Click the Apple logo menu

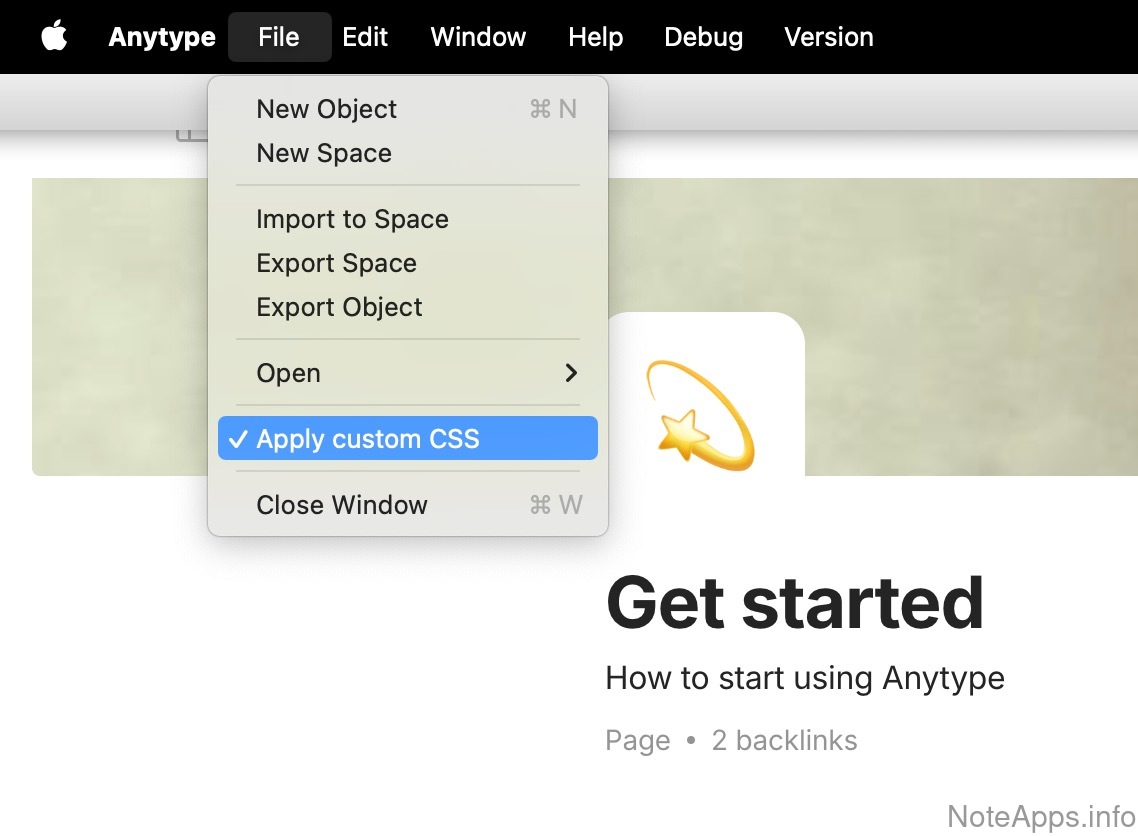(x=54, y=37)
